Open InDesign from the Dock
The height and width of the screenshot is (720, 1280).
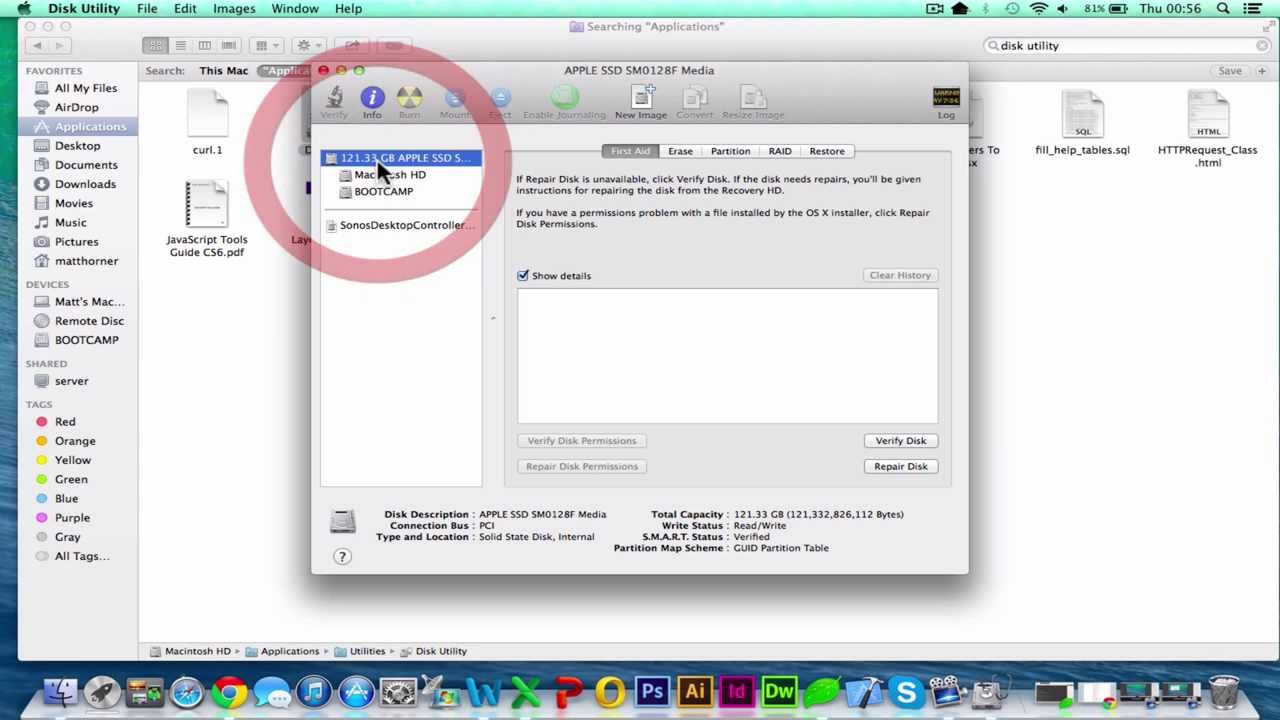pos(737,692)
